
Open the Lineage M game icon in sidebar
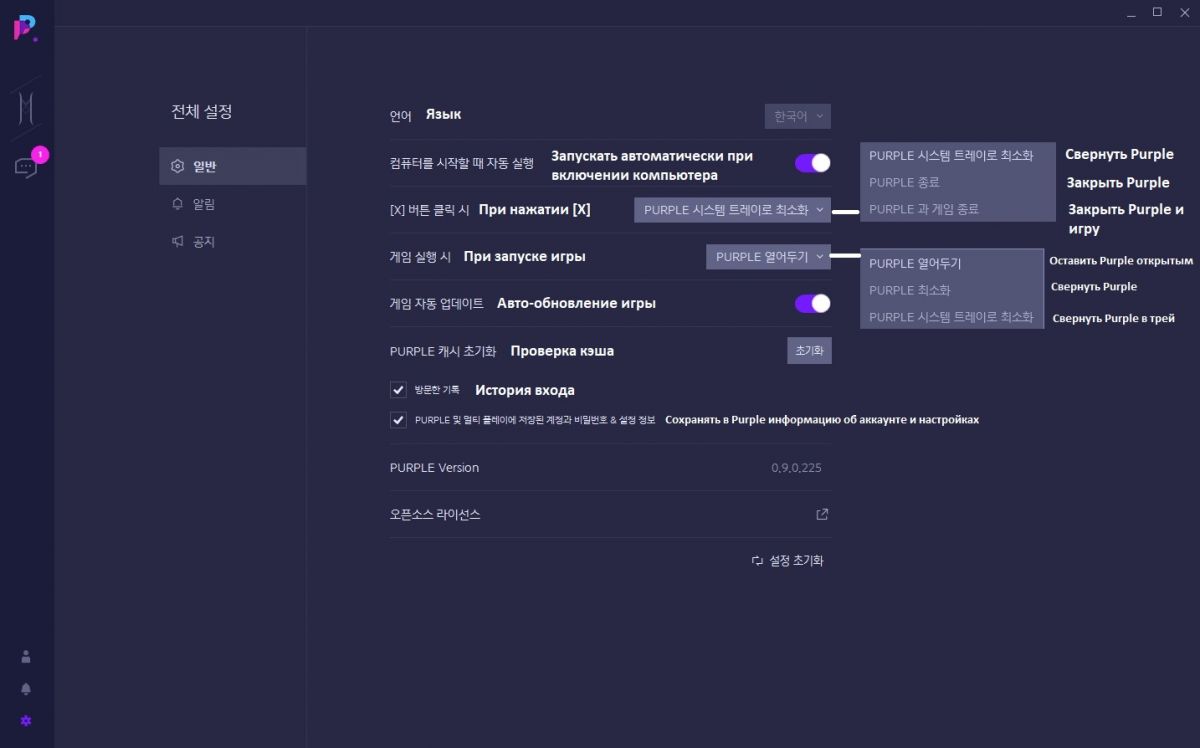tap(25, 106)
